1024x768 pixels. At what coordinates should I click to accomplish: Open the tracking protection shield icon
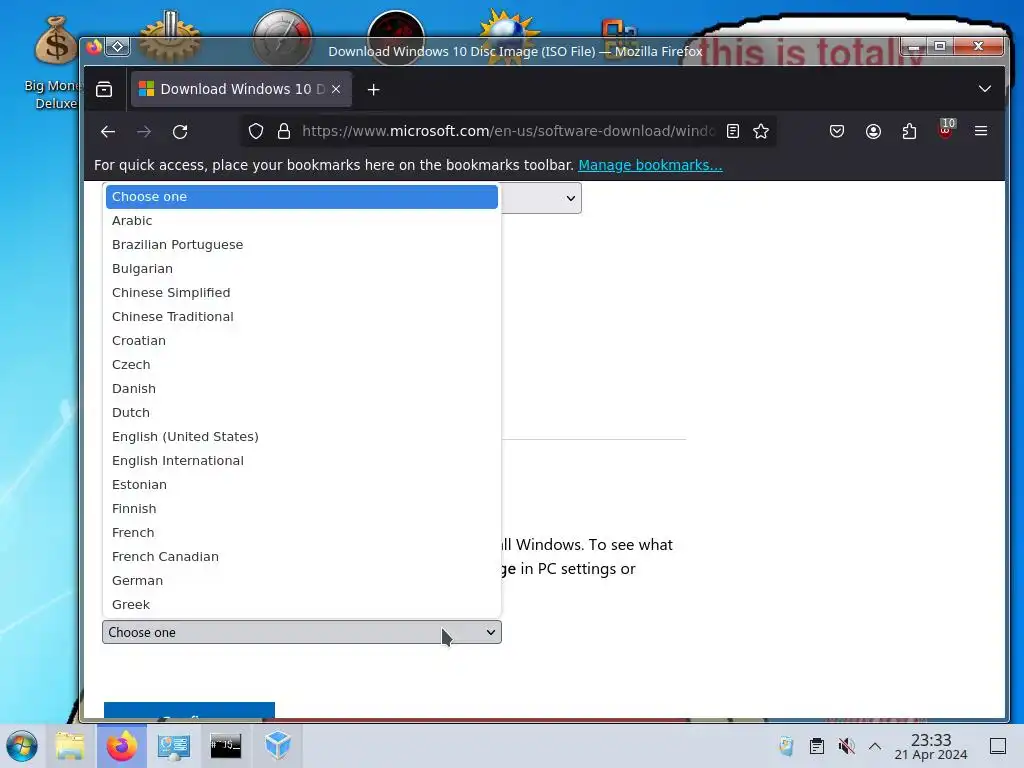[x=256, y=131]
